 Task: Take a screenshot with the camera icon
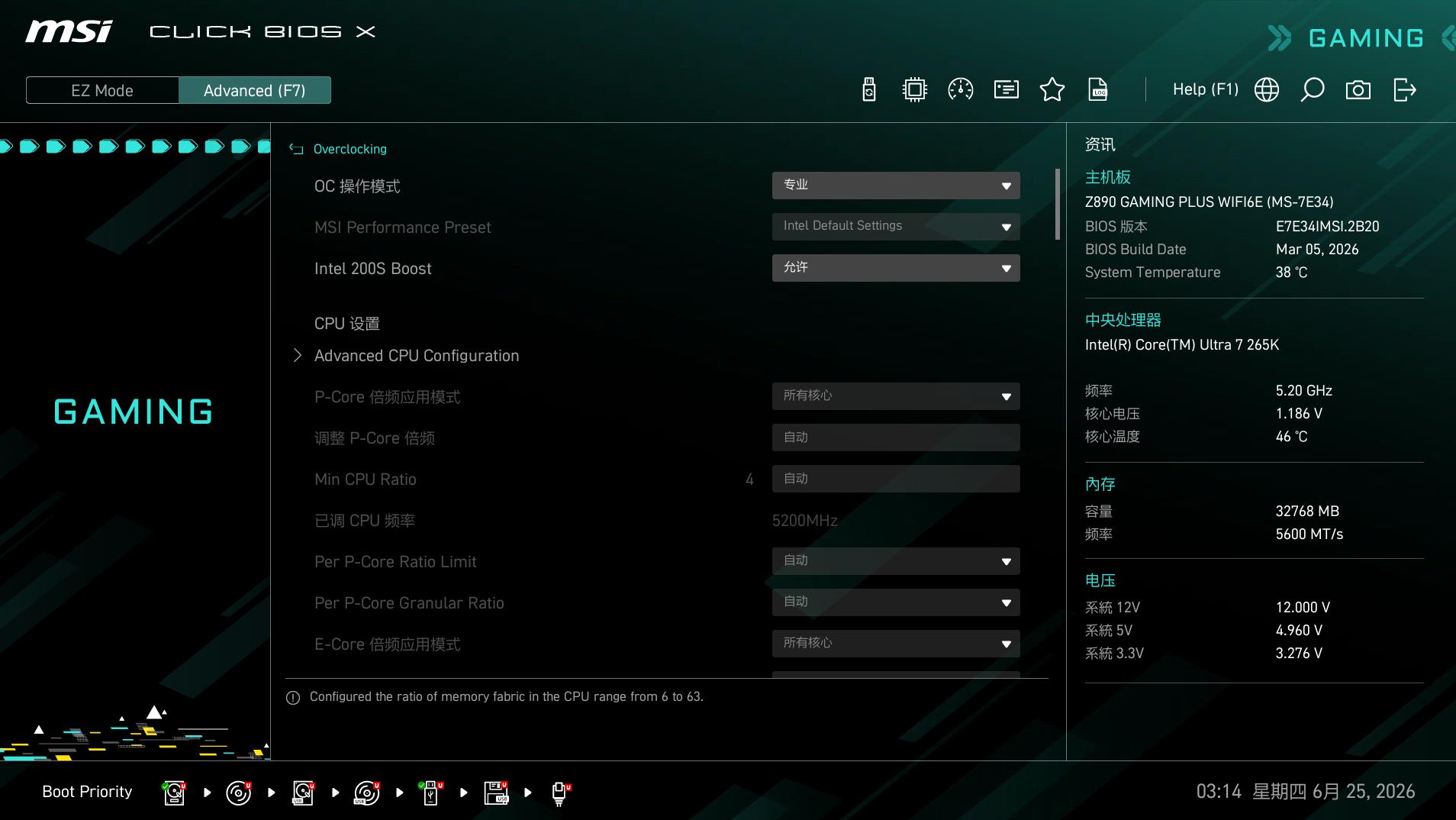(x=1358, y=90)
